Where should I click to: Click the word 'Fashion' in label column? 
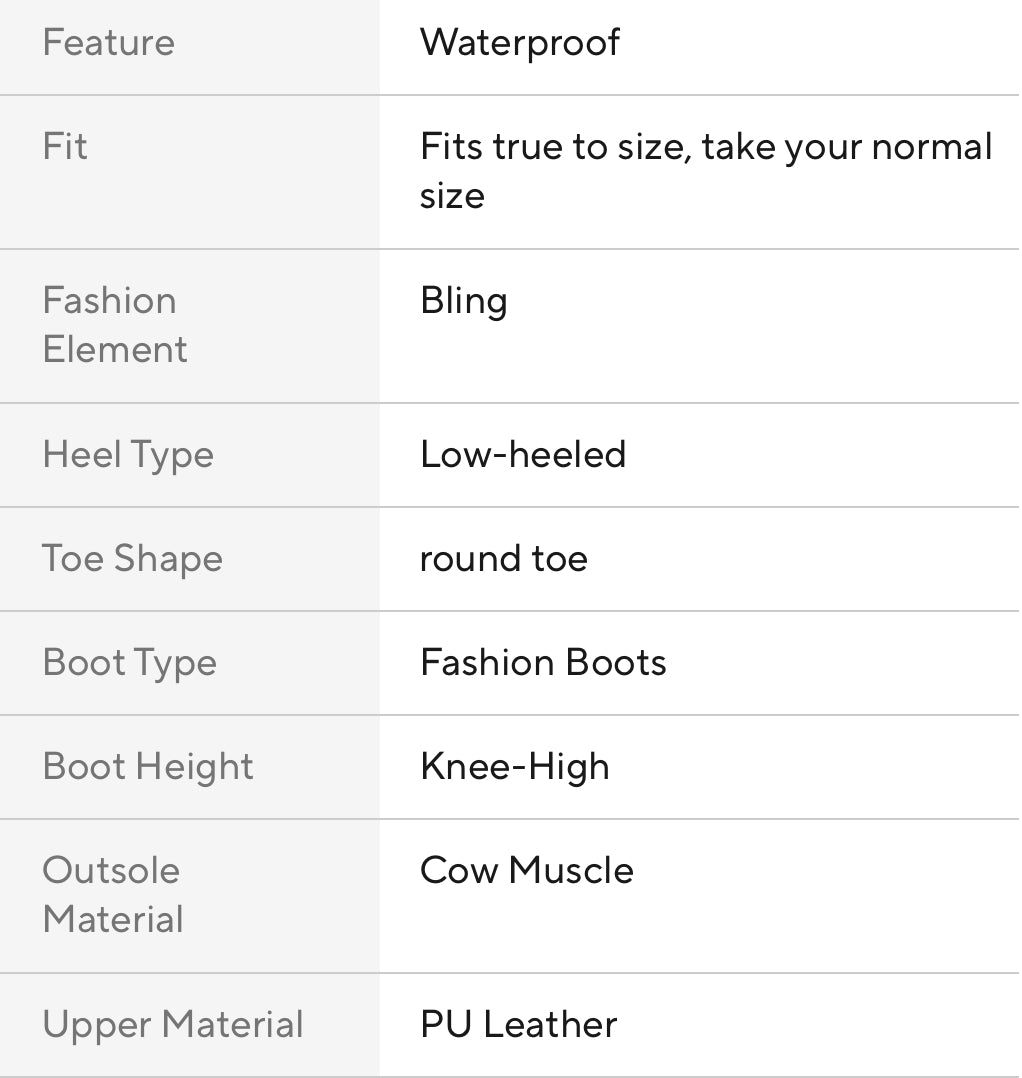coord(109,301)
